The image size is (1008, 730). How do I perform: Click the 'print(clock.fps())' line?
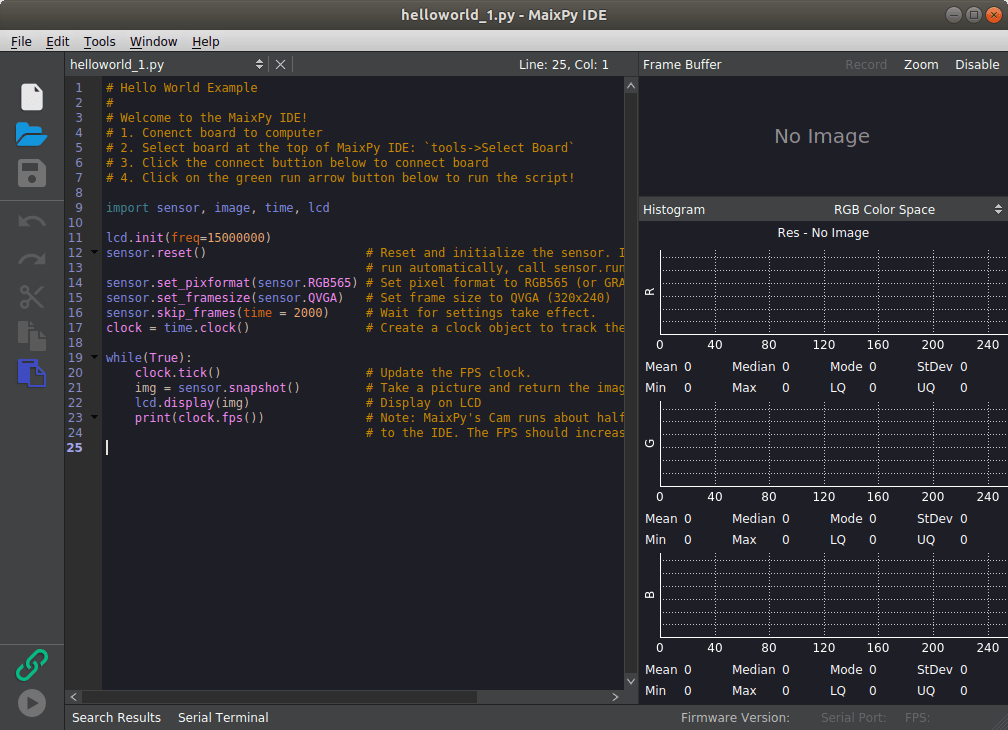coord(199,418)
